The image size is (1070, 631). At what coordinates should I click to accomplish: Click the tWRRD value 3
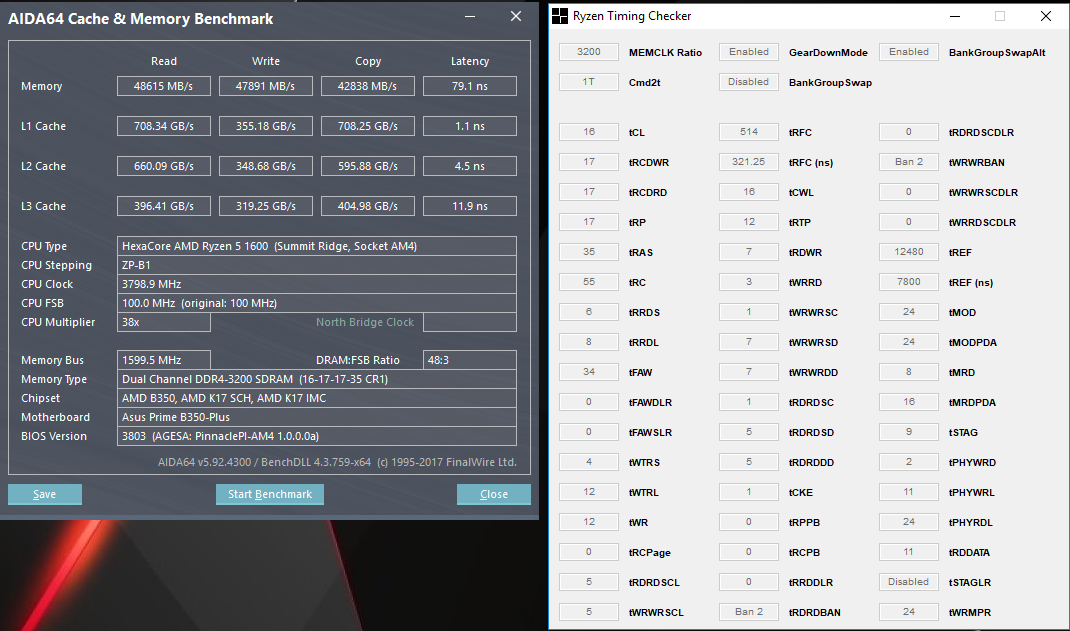click(749, 282)
